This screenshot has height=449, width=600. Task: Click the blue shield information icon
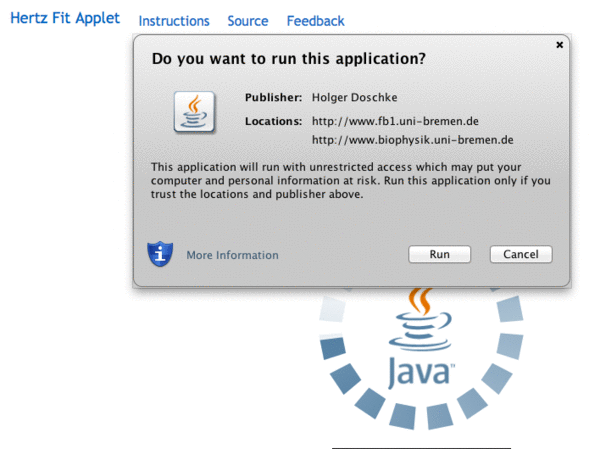tap(159, 254)
